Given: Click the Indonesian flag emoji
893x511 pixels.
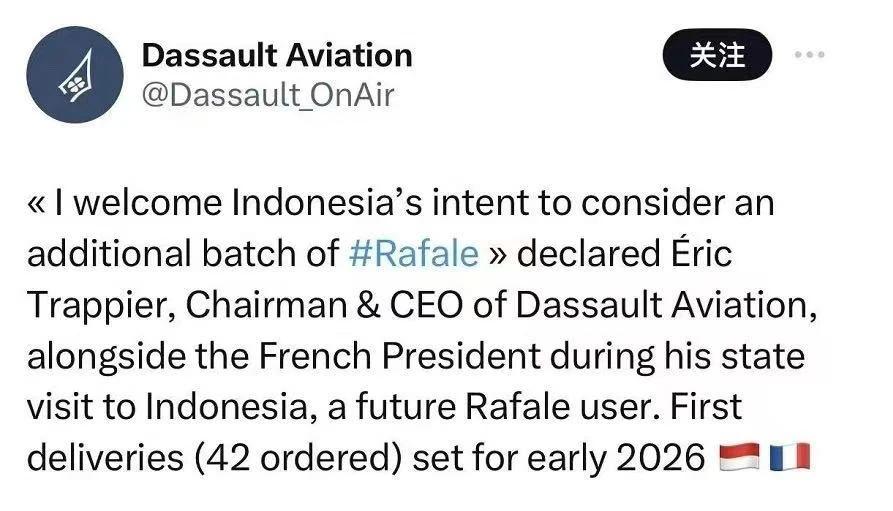Looking at the screenshot, I should coord(739,457).
